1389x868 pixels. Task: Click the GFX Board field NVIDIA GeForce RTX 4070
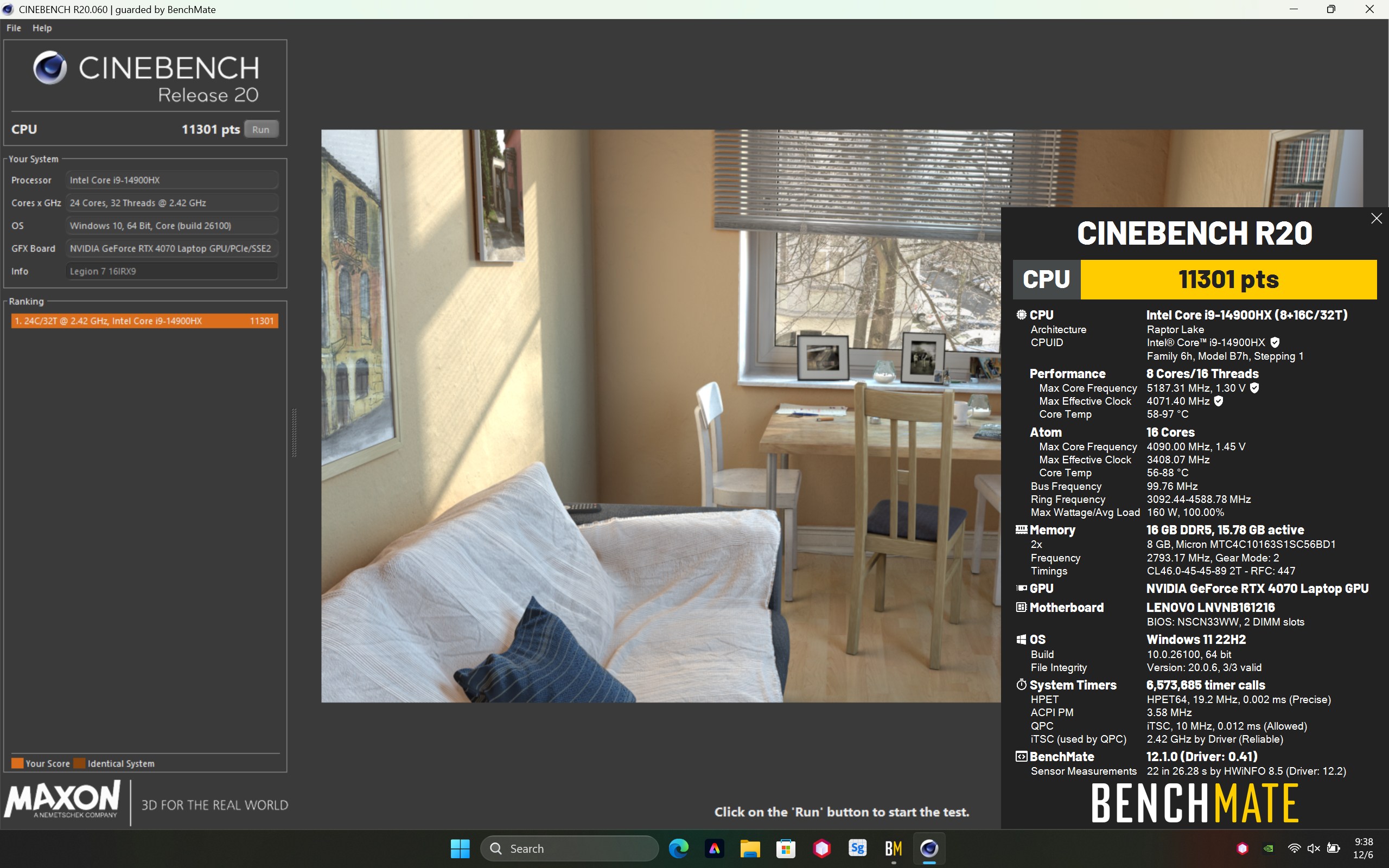point(171,248)
